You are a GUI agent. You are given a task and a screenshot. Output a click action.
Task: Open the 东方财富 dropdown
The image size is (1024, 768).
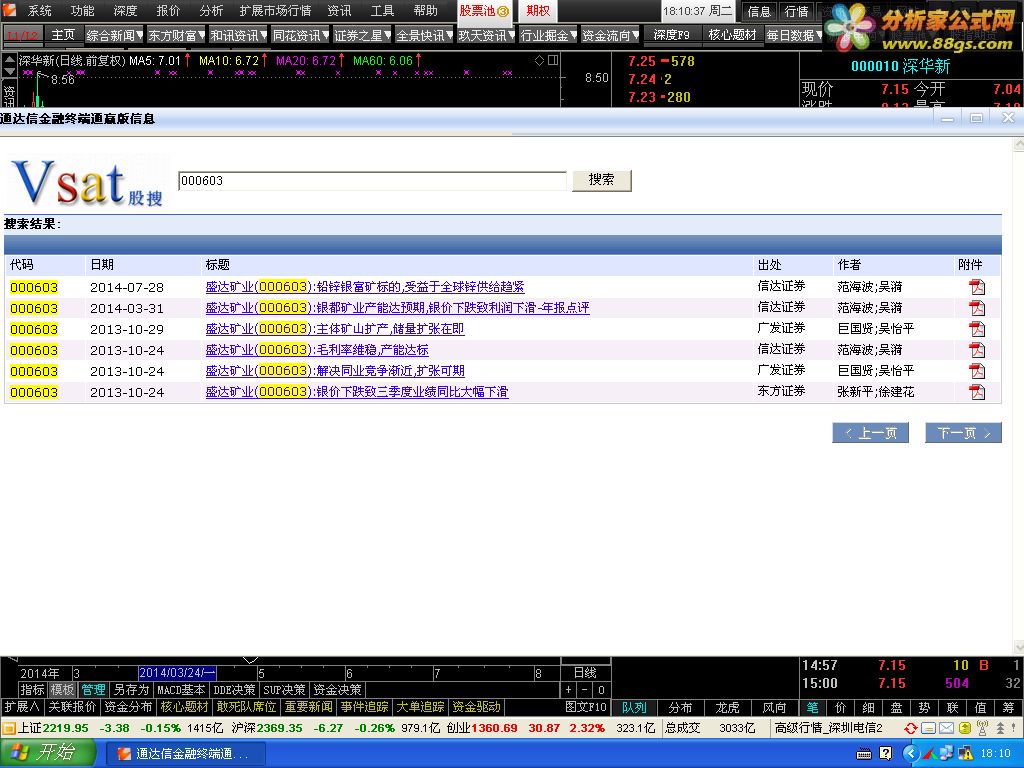176,35
